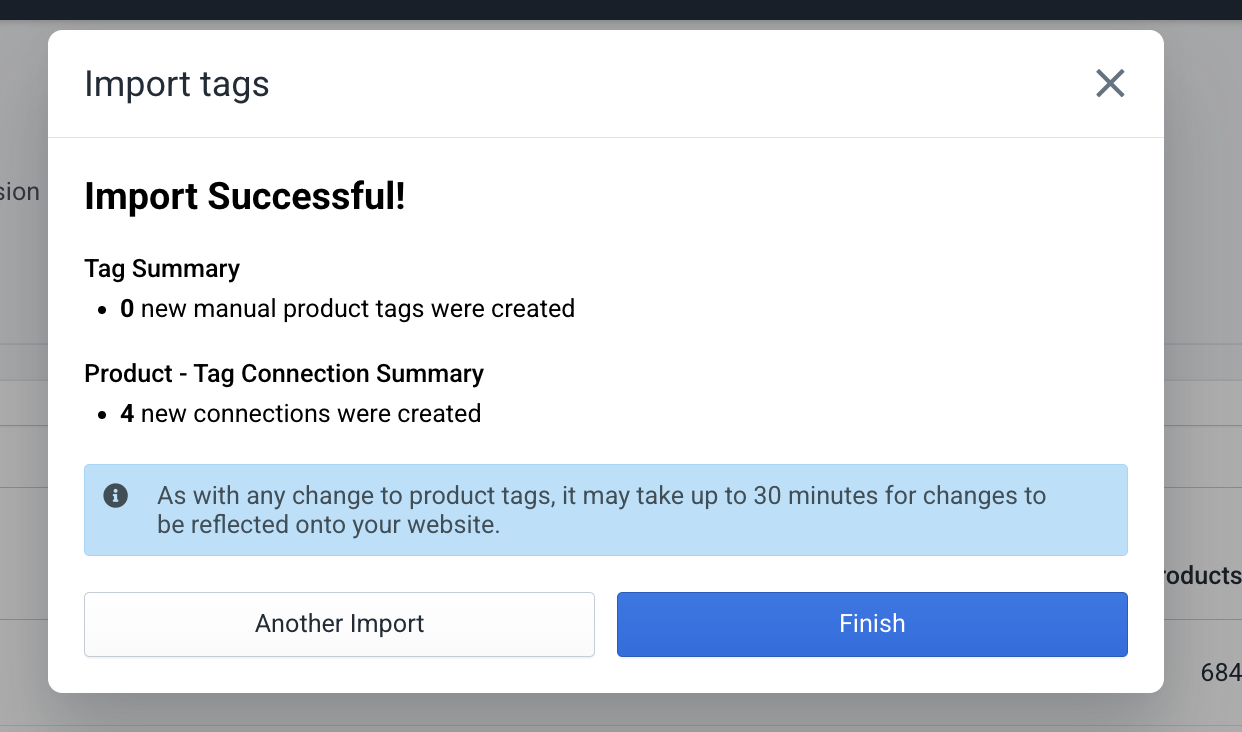Click the bold 4 connections count
This screenshot has width=1242, height=732.
[x=127, y=414]
